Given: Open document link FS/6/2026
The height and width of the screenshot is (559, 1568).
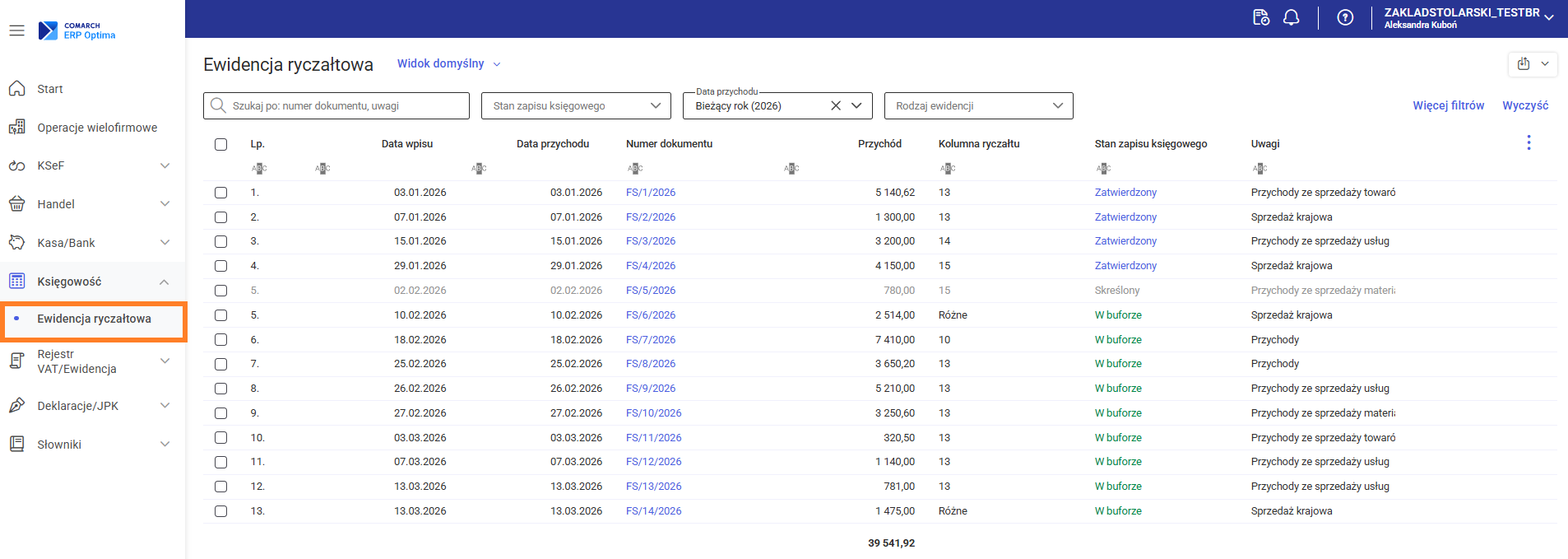Looking at the screenshot, I should [650, 315].
